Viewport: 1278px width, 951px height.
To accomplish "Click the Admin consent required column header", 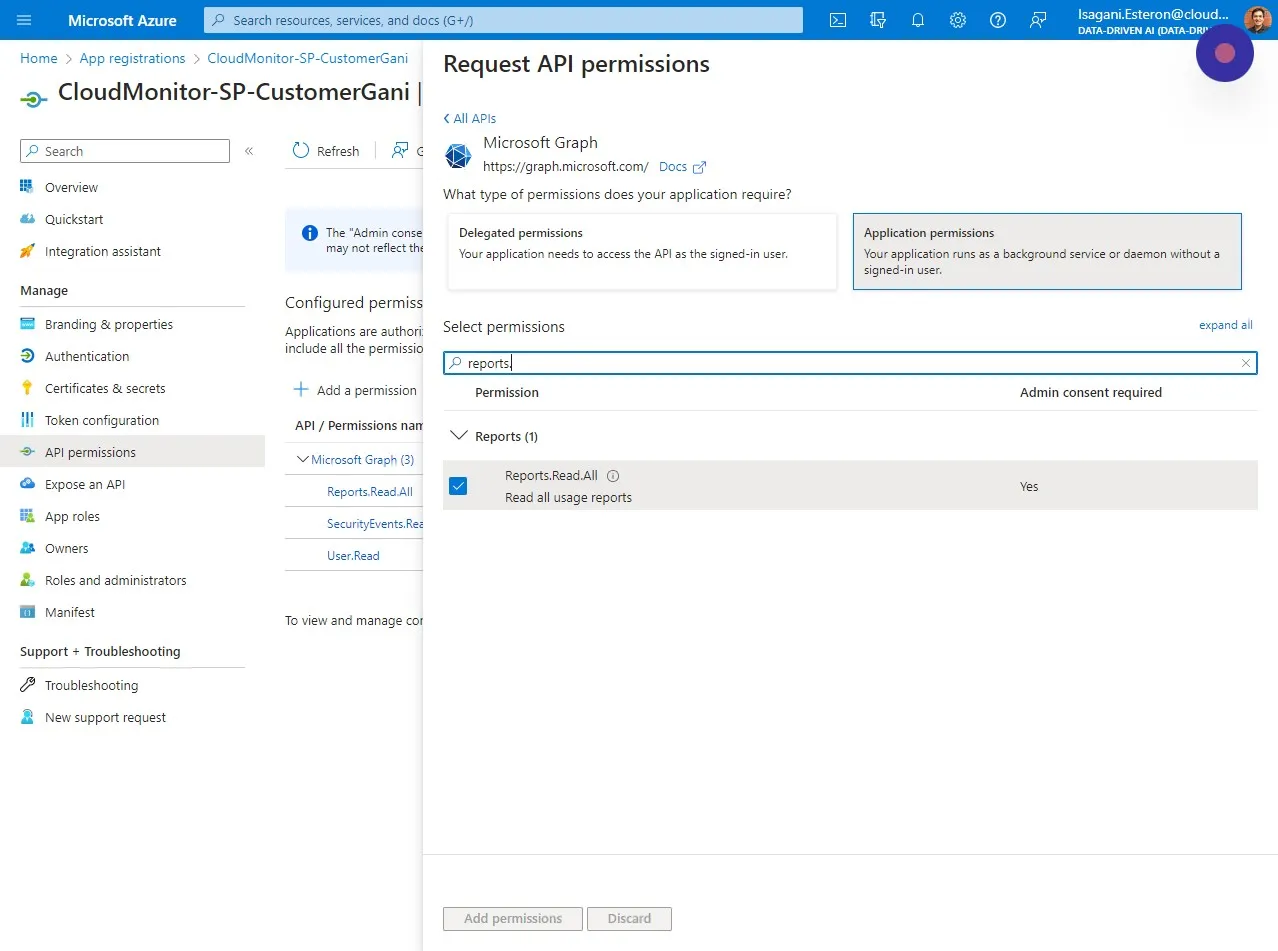I will pyautogui.click(x=1091, y=392).
